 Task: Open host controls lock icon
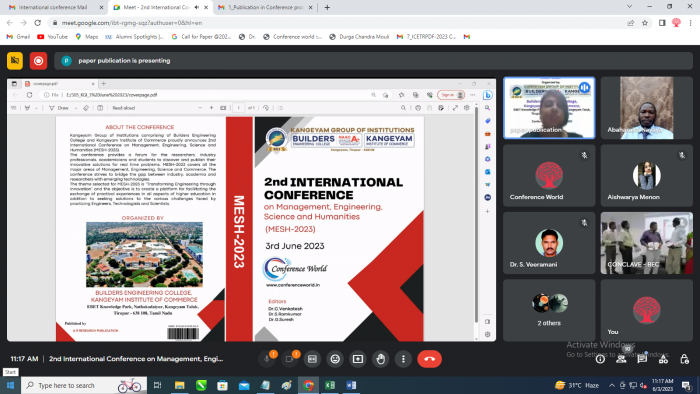click(684, 359)
